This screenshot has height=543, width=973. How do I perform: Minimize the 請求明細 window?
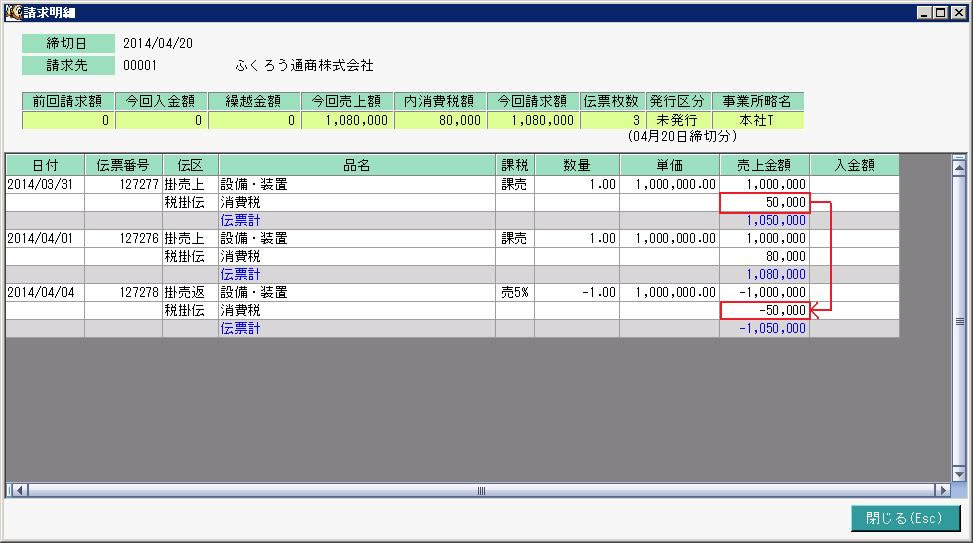[x=925, y=12]
